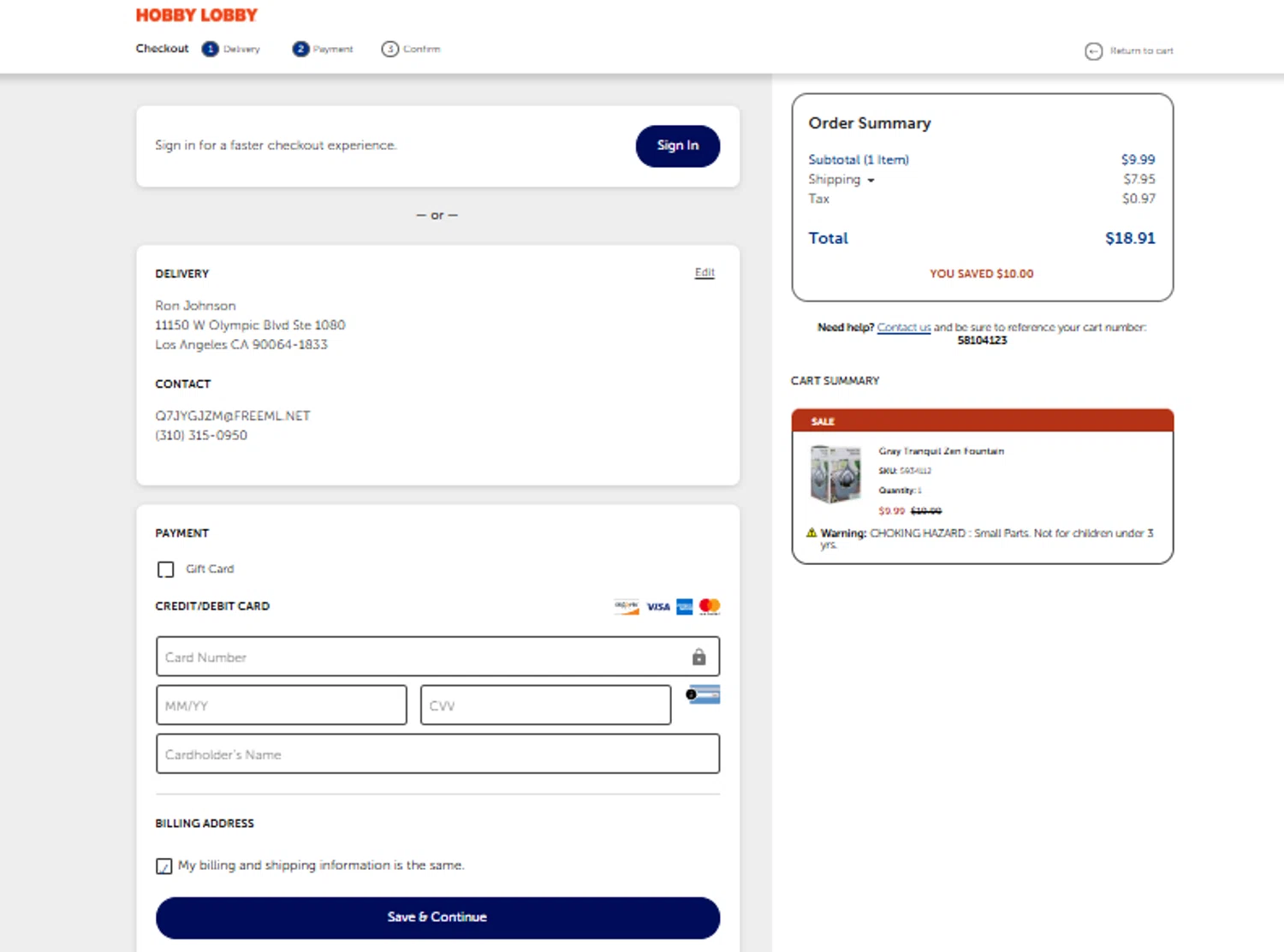Click the product SKU text

[905, 471]
